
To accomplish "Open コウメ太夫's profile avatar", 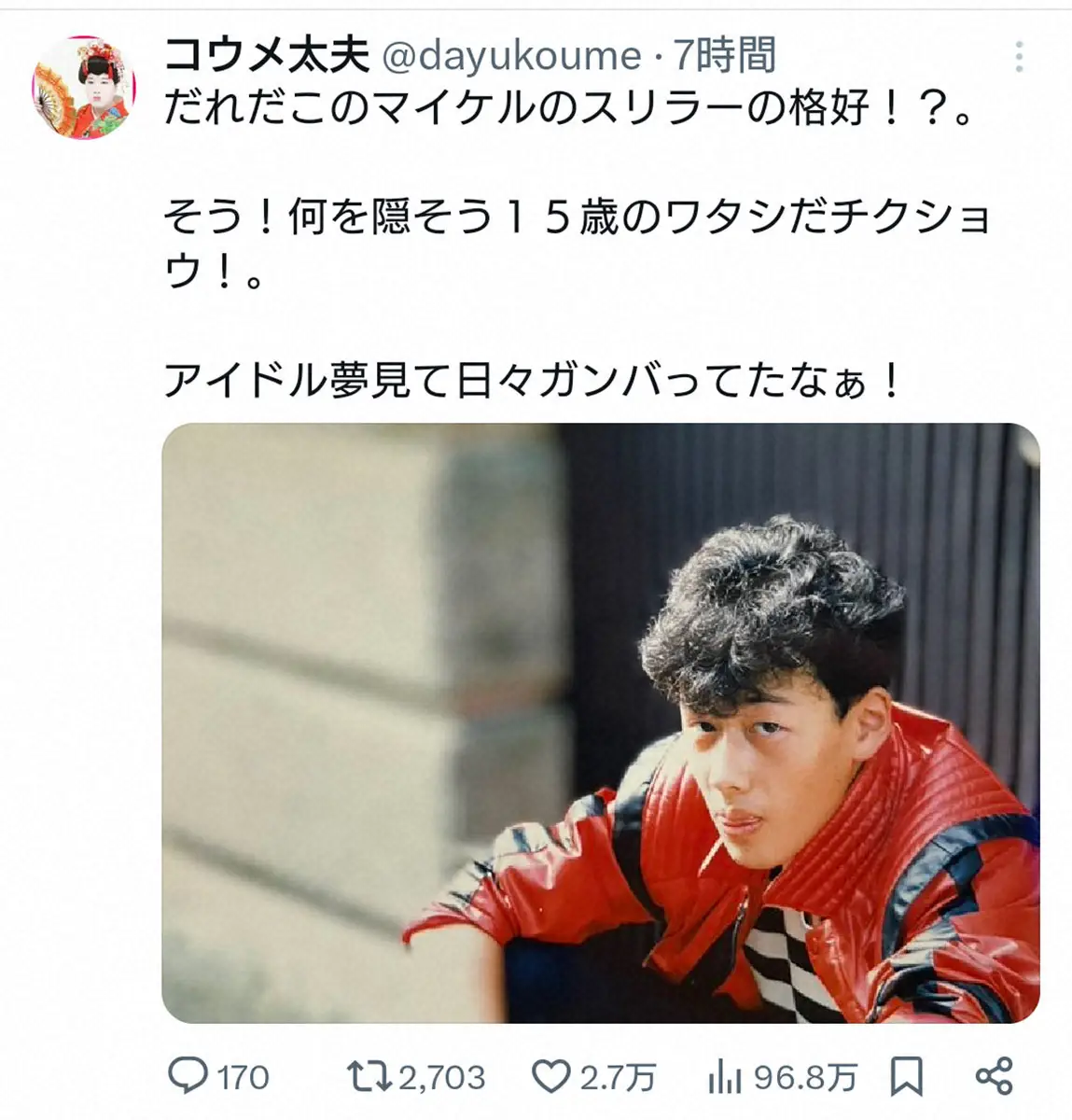I will click(x=84, y=90).
